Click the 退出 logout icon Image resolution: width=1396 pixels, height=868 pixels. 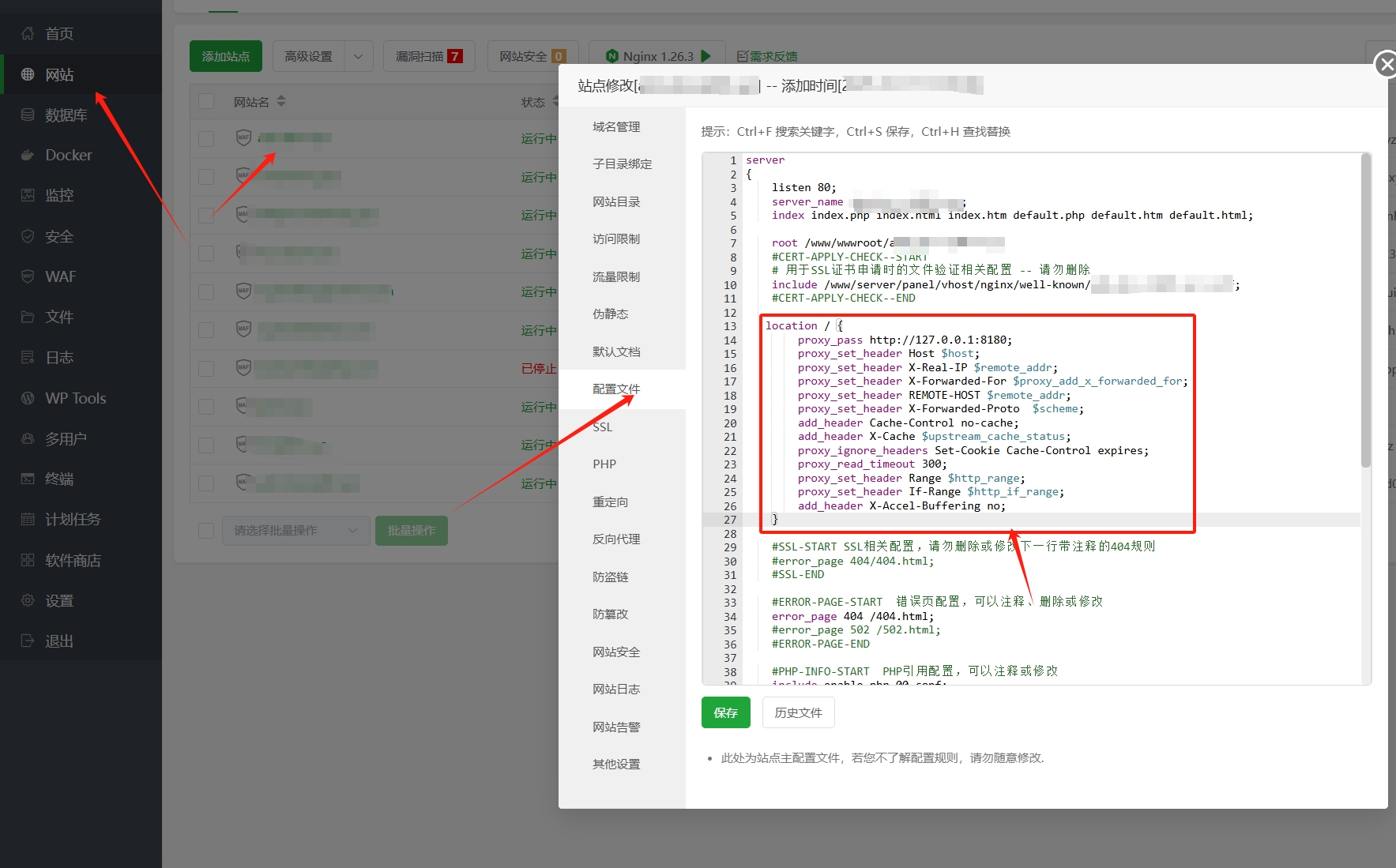point(28,641)
